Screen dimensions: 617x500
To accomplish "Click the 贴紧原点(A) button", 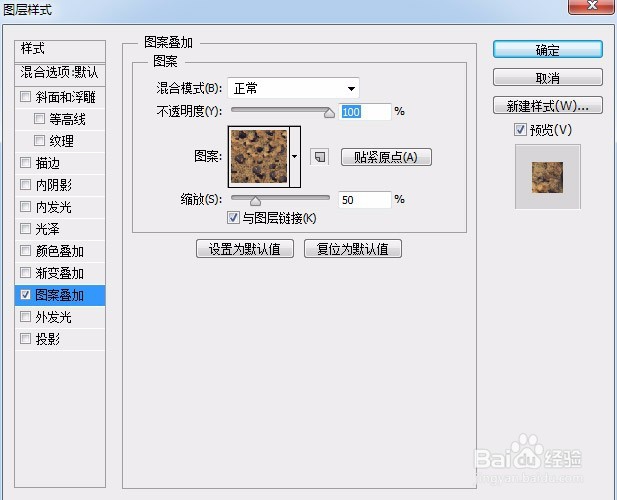I will pyautogui.click(x=386, y=157).
